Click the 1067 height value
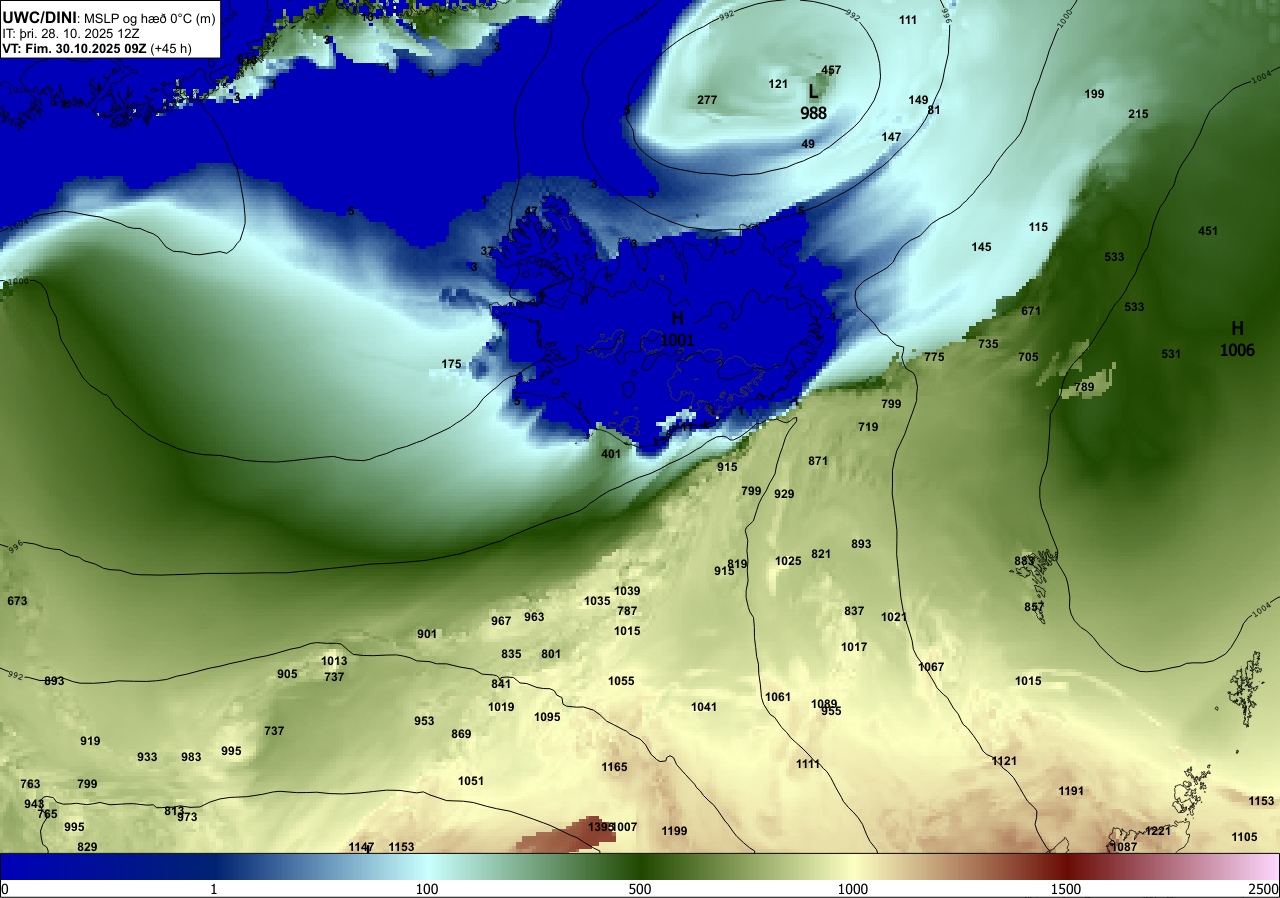The width and height of the screenshot is (1280, 898). [931, 667]
